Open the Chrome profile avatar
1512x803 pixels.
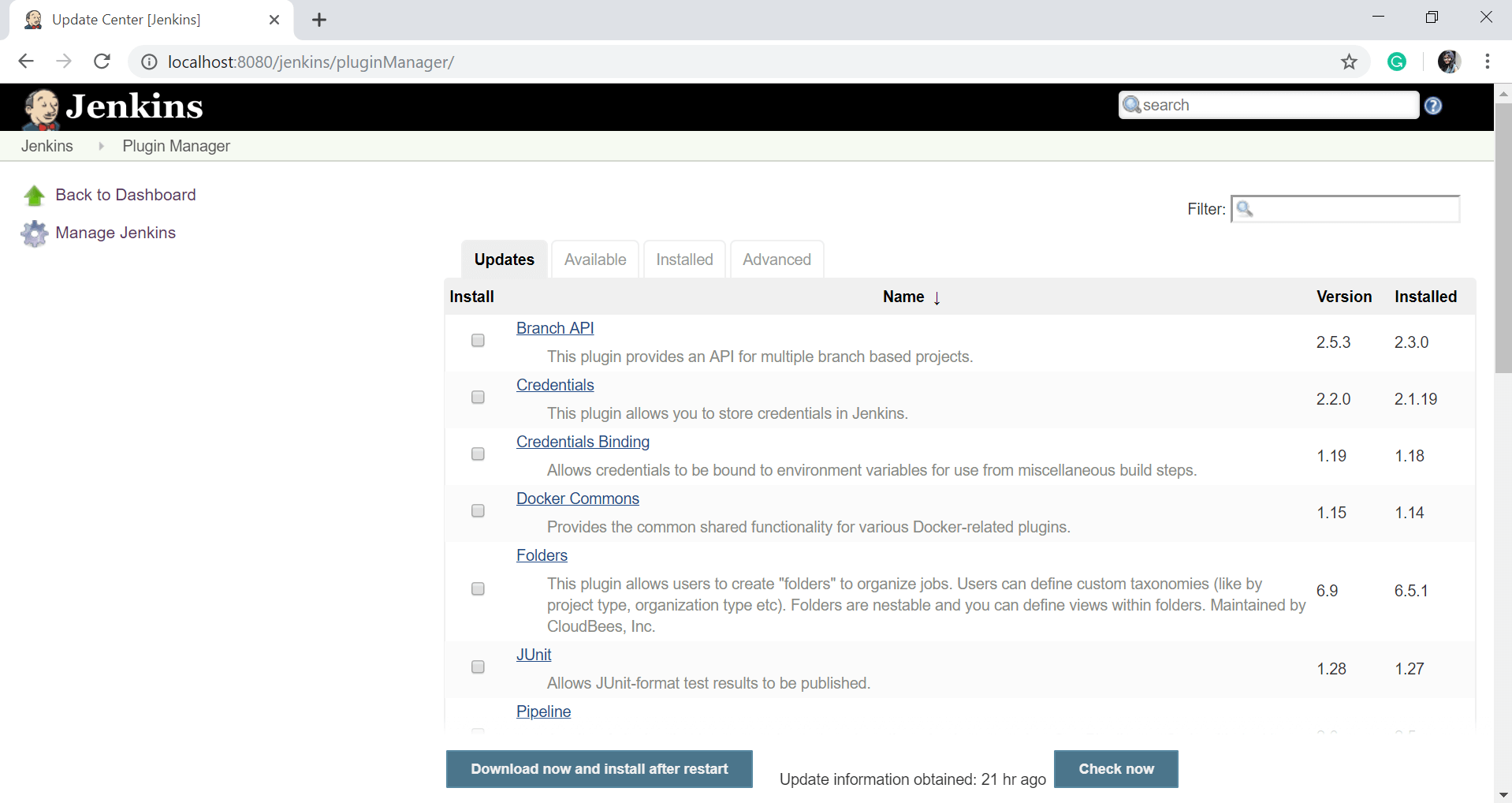1449,62
